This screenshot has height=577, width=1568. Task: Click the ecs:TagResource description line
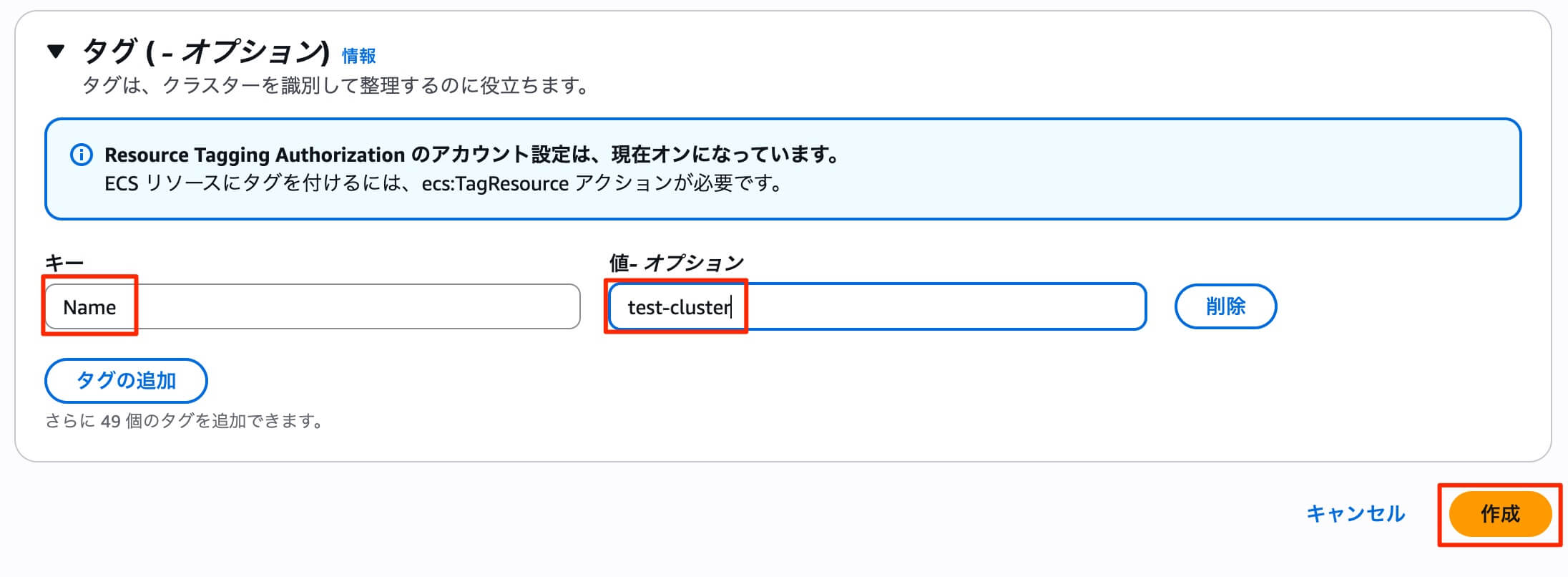(x=444, y=184)
